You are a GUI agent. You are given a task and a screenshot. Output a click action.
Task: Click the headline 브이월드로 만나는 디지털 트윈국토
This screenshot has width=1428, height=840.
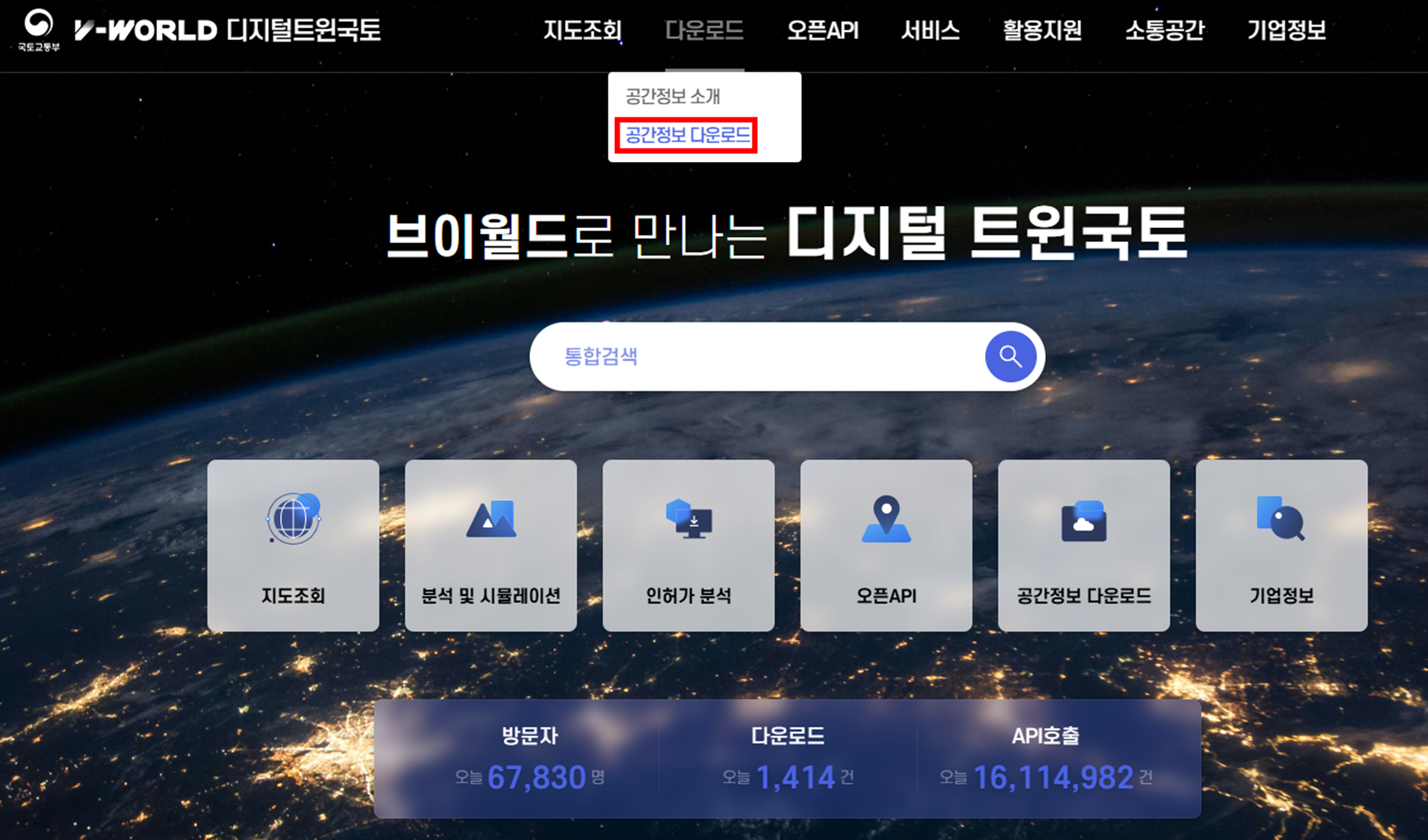[x=786, y=234]
